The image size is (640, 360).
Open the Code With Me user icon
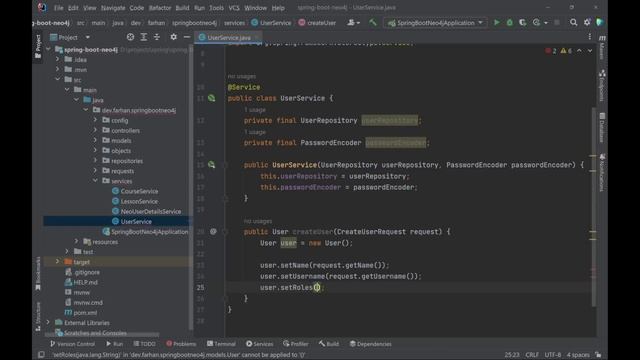(353, 23)
